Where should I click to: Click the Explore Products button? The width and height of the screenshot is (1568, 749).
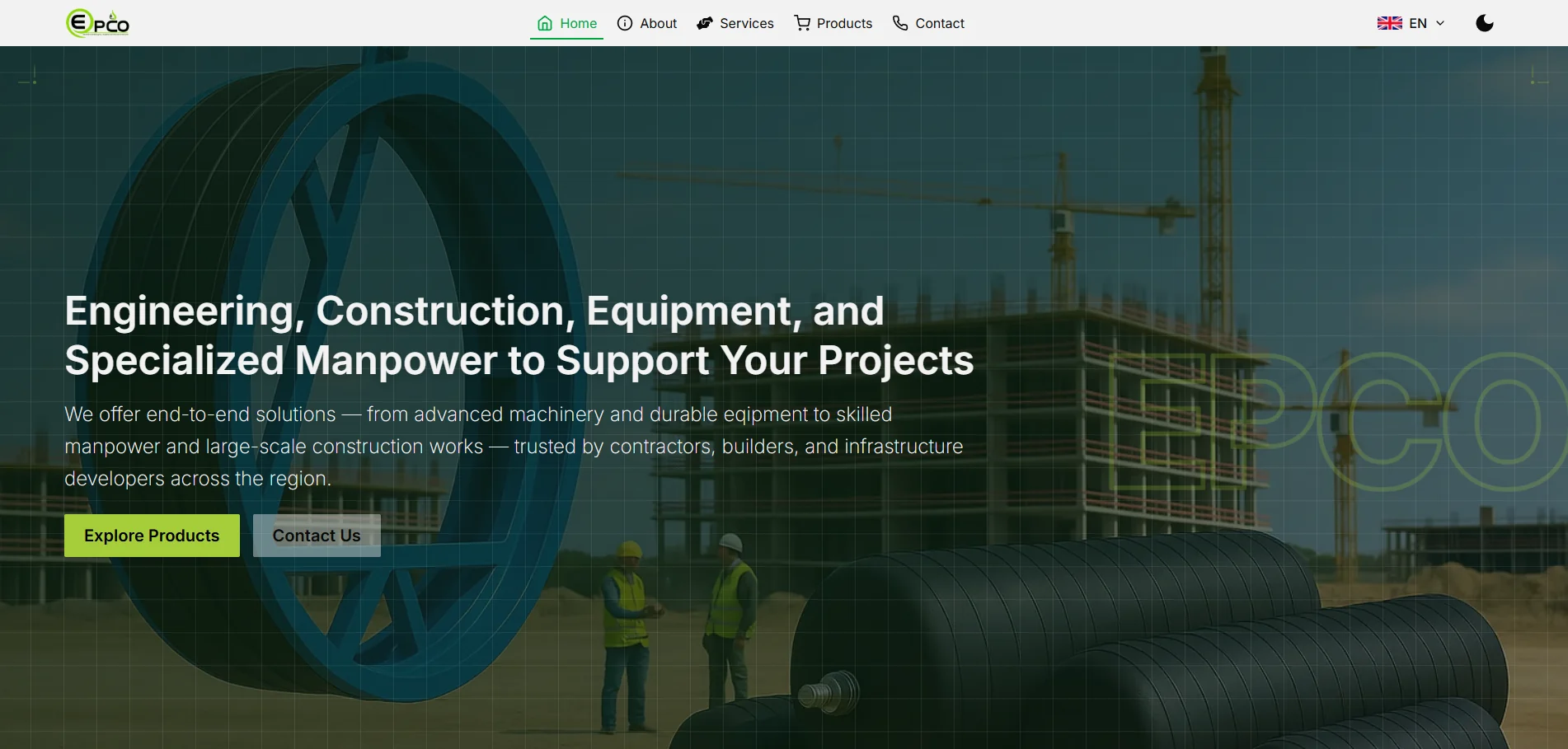152,536
